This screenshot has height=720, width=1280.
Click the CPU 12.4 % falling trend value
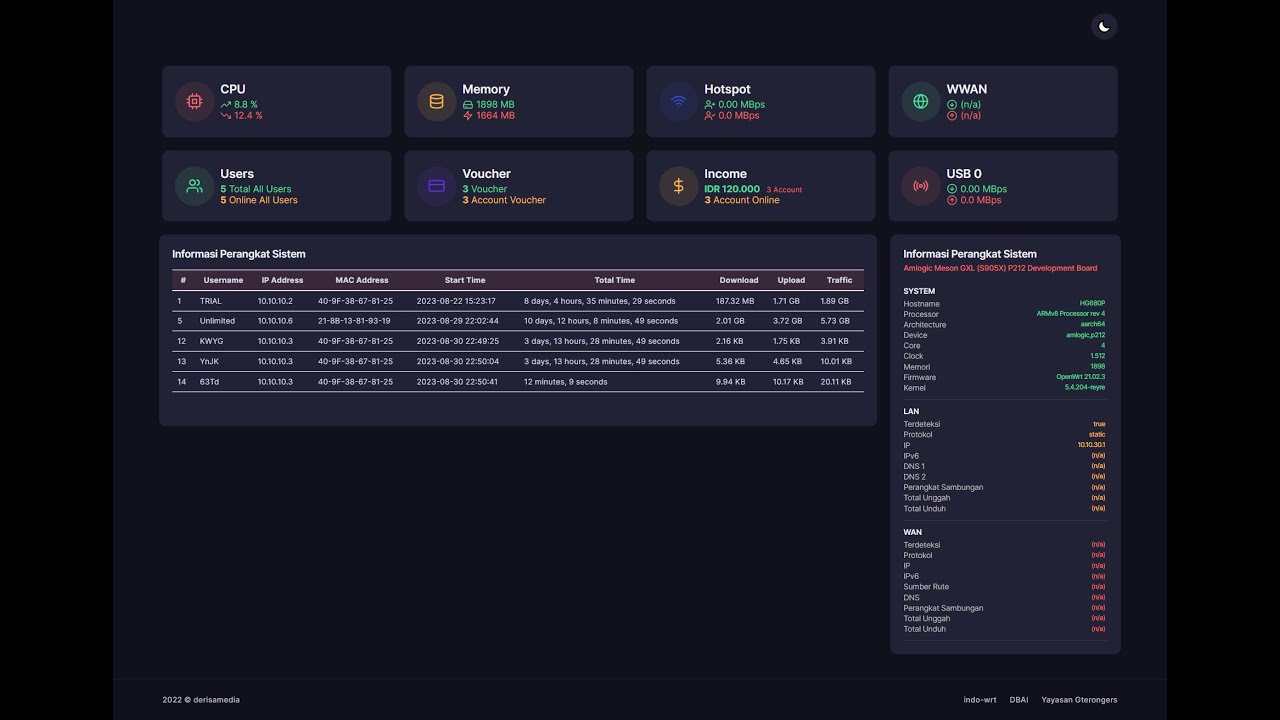241,116
